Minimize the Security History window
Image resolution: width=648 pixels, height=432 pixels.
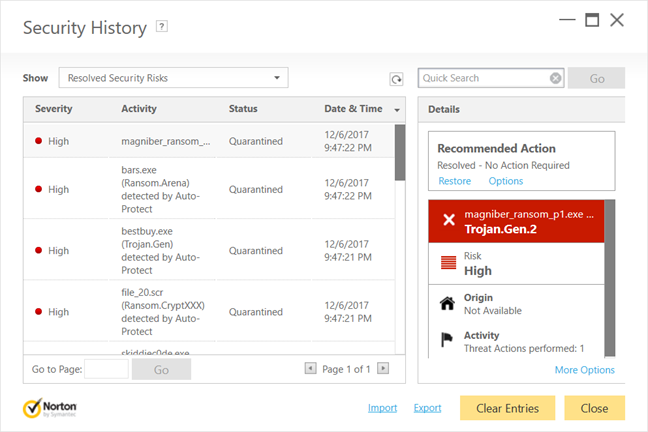click(567, 19)
